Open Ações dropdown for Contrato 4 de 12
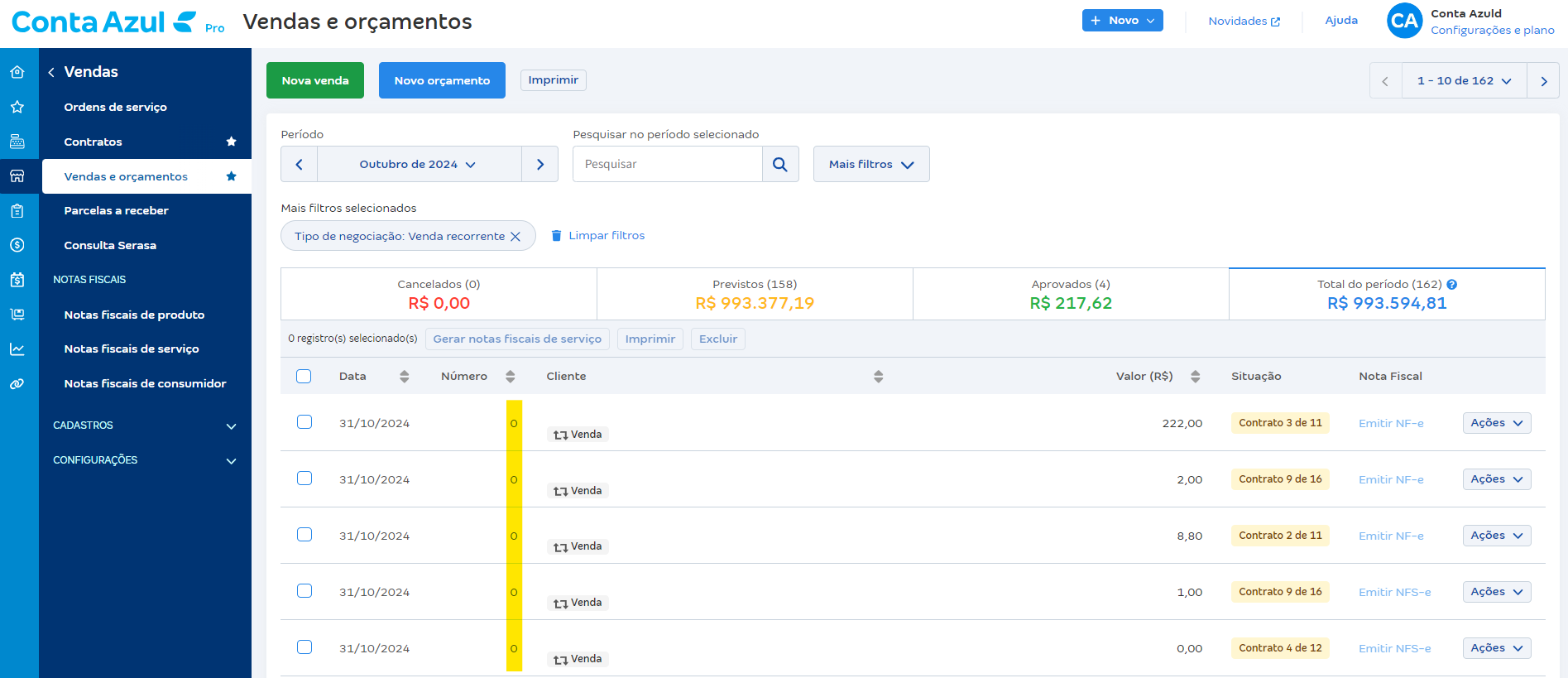This screenshot has height=678, width=1568. coord(1497,648)
